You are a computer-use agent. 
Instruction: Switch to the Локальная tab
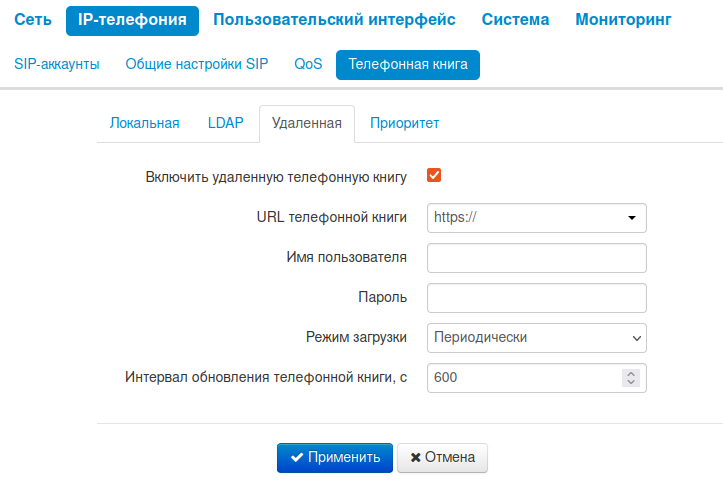[x=144, y=124]
